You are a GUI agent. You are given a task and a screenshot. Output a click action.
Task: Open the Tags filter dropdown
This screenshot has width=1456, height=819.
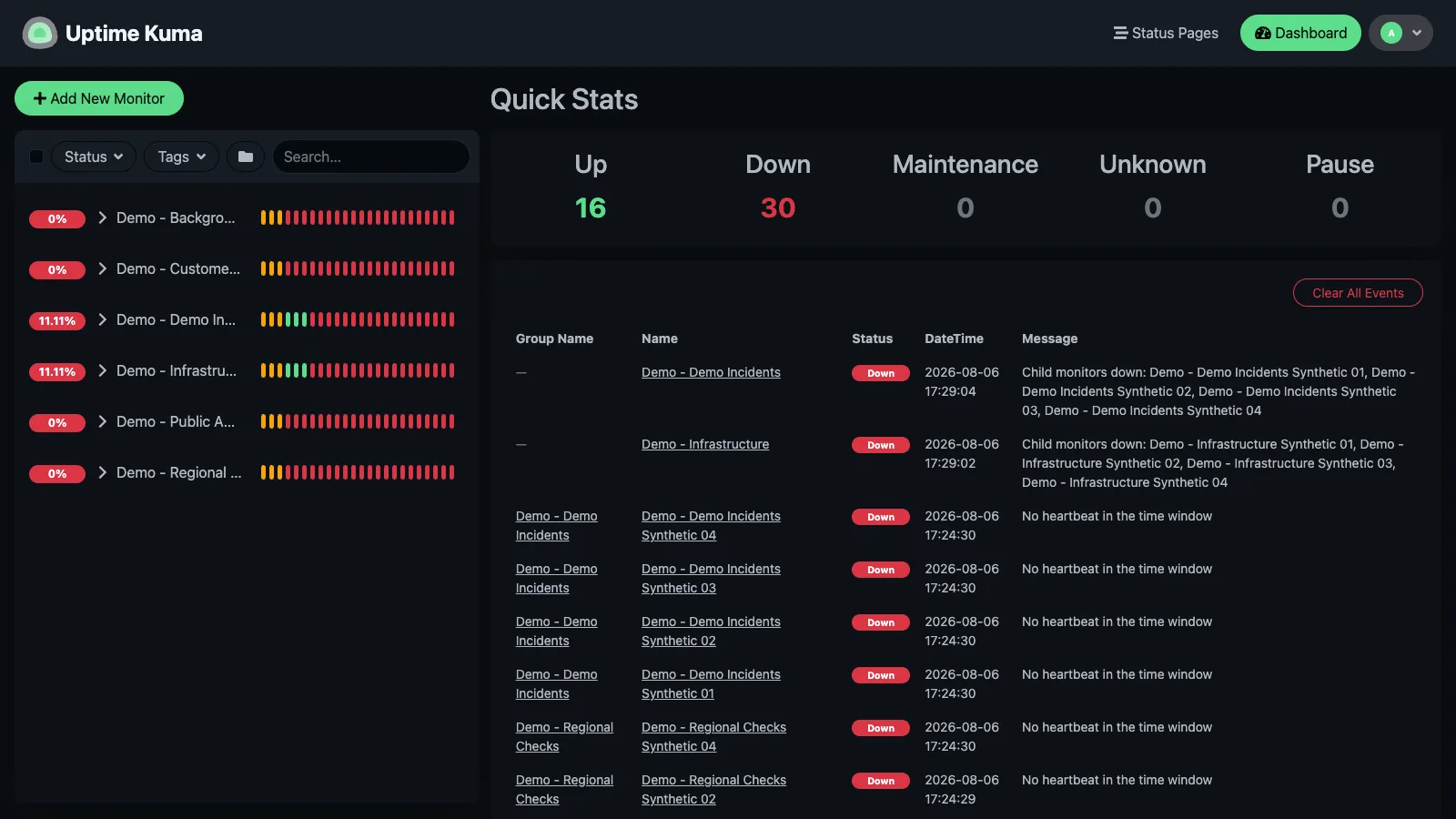tap(181, 157)
